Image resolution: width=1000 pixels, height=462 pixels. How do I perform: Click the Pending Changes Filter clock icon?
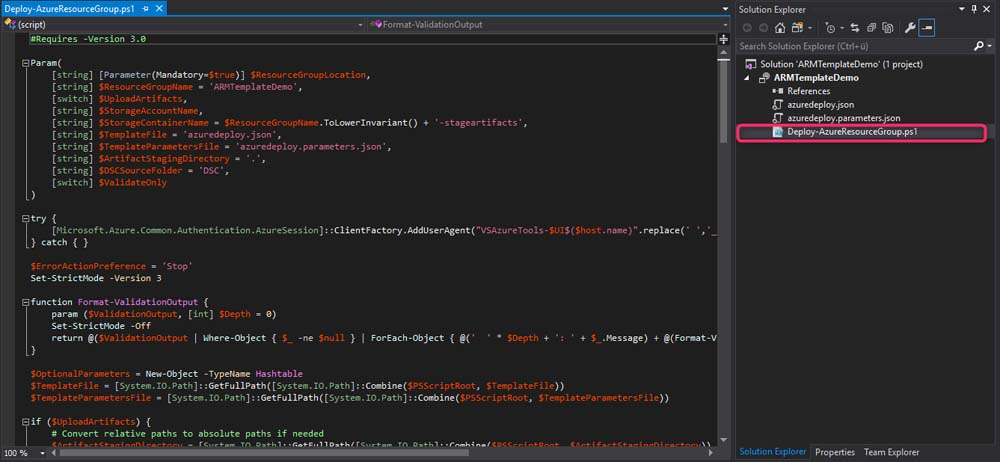click(x=829, y=28)
